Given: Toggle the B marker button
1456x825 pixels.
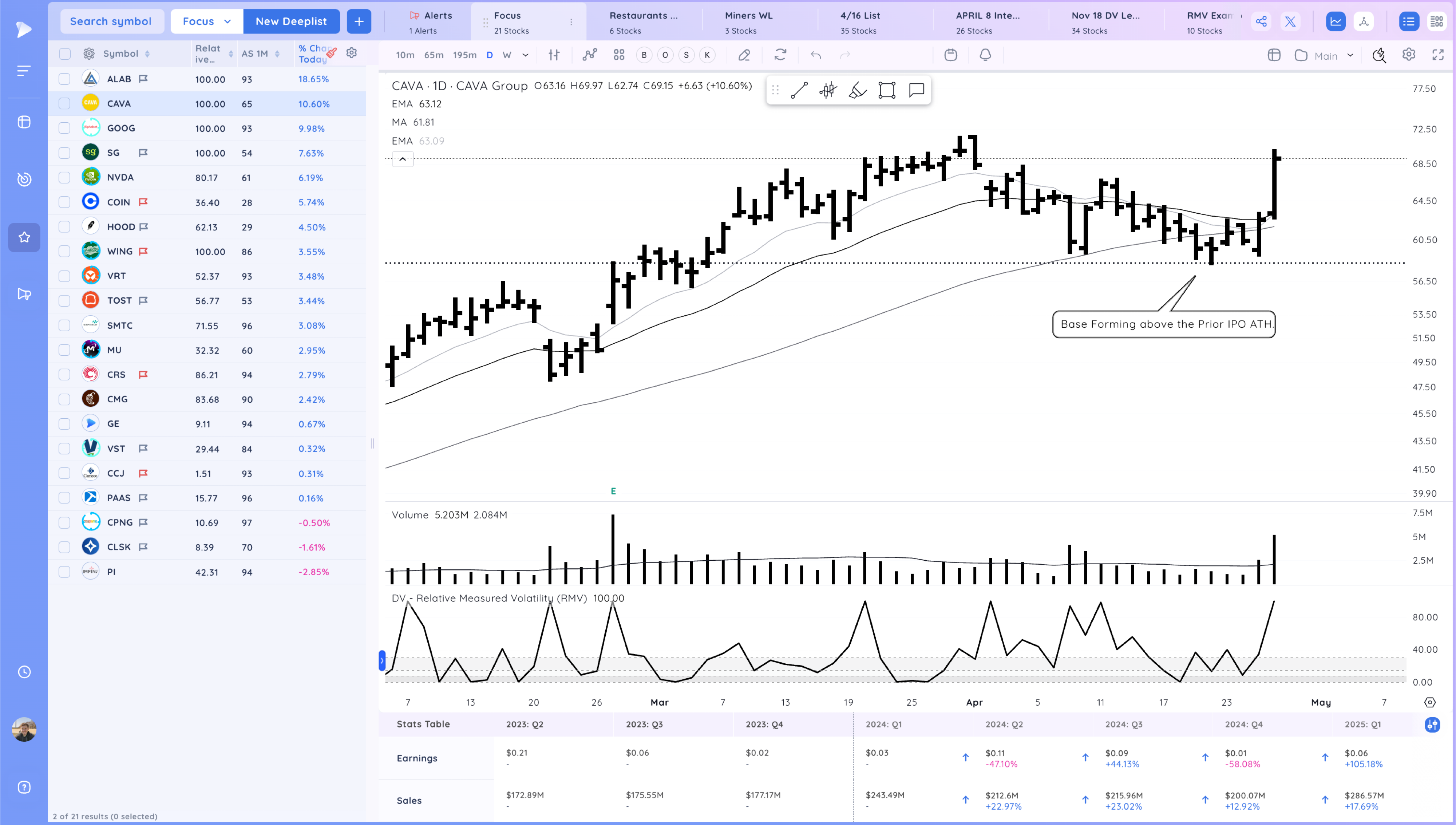Looking at the screenshot, I should tap(644, 55).
